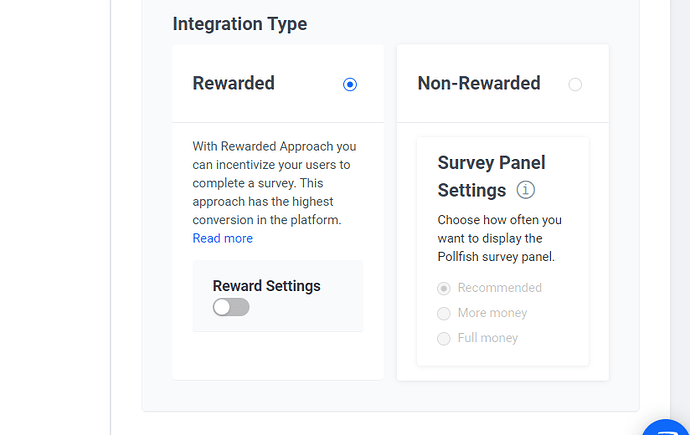690x435 pixels.
Task: Click the Integration Type heading
Action: [240, 24]
